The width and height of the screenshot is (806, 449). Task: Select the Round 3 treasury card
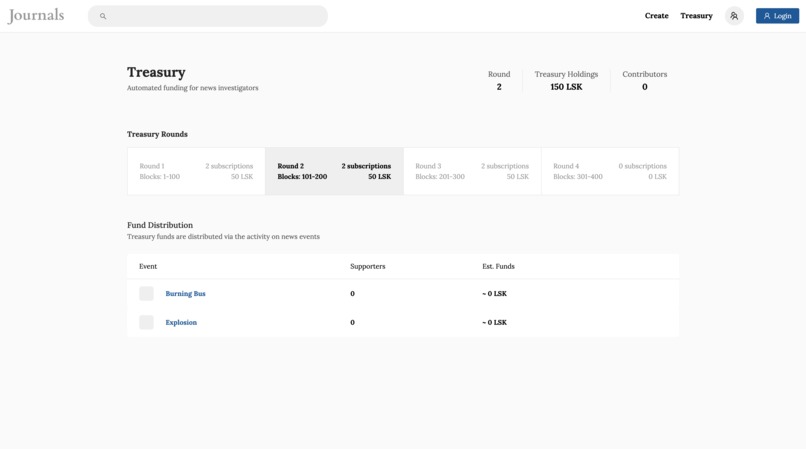472,171
